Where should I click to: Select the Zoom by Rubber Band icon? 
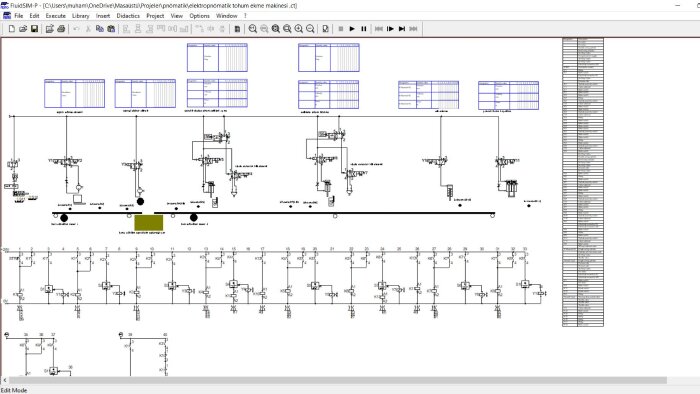click(x=287, y=29)
